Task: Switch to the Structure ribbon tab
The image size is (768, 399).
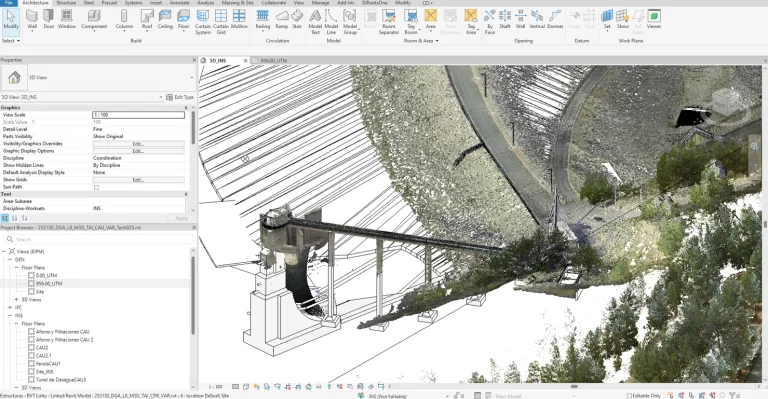Action: pyautogui.click(x=66, y=3)
